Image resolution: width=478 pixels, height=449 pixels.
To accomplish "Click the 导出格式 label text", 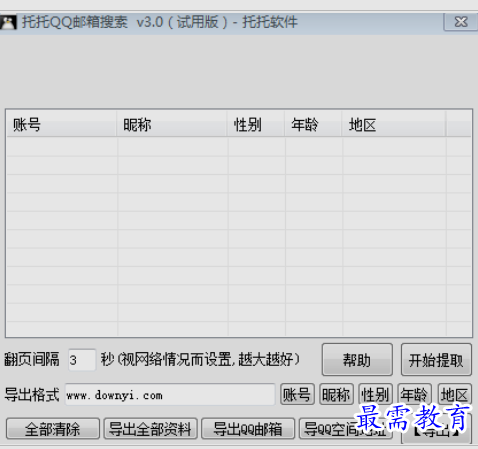I will click(x=32, y=395).
